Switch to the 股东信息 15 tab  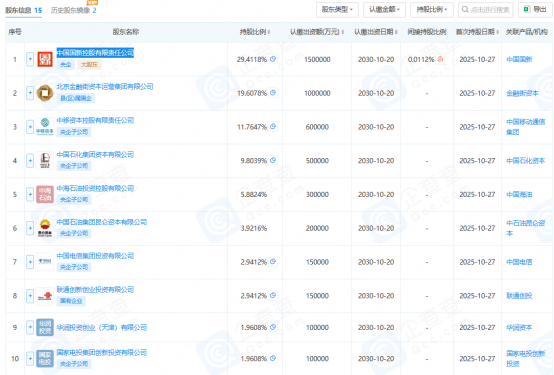tap(24, 10)
